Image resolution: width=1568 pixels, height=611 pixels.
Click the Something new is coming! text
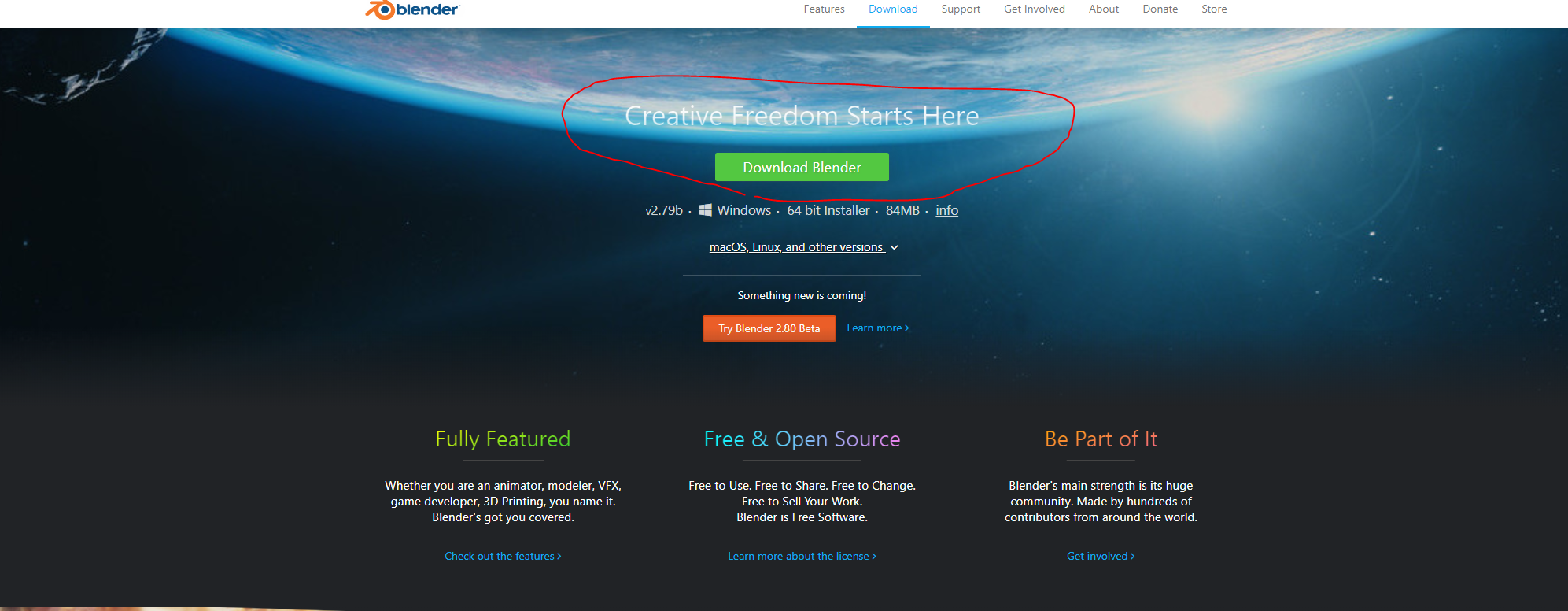click(802, 295)
